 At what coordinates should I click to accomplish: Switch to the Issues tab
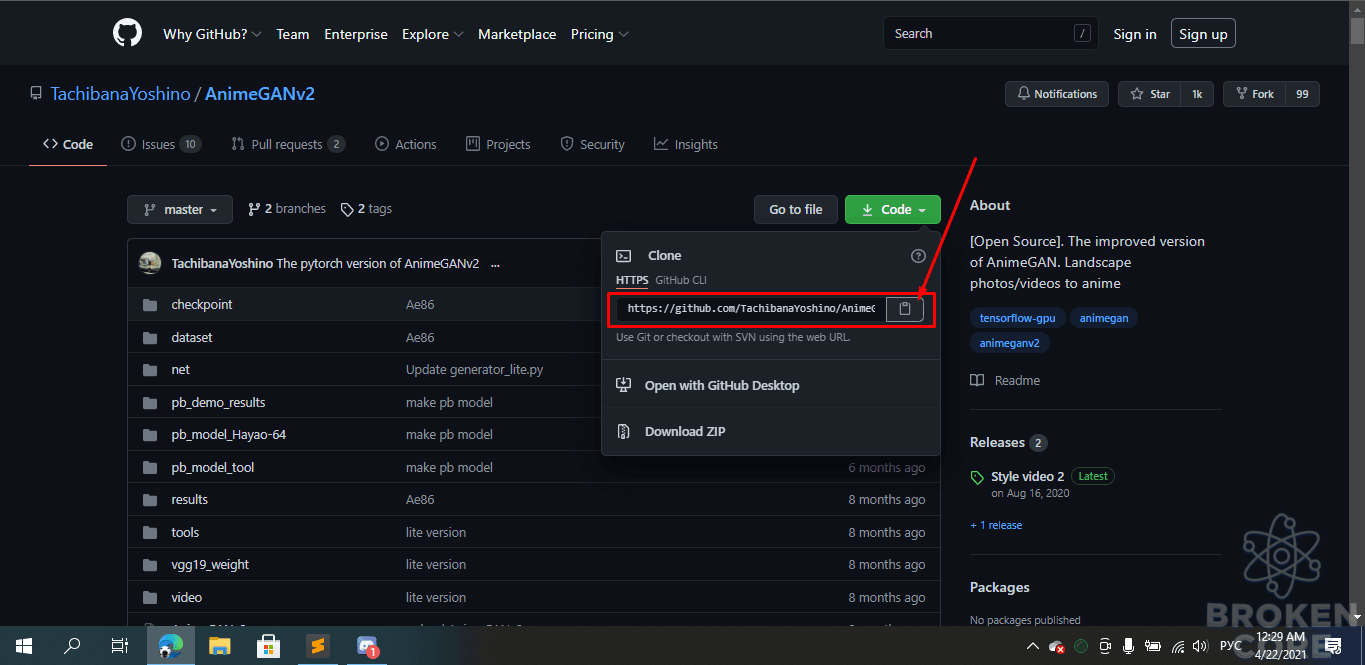[x=161, y=145]
